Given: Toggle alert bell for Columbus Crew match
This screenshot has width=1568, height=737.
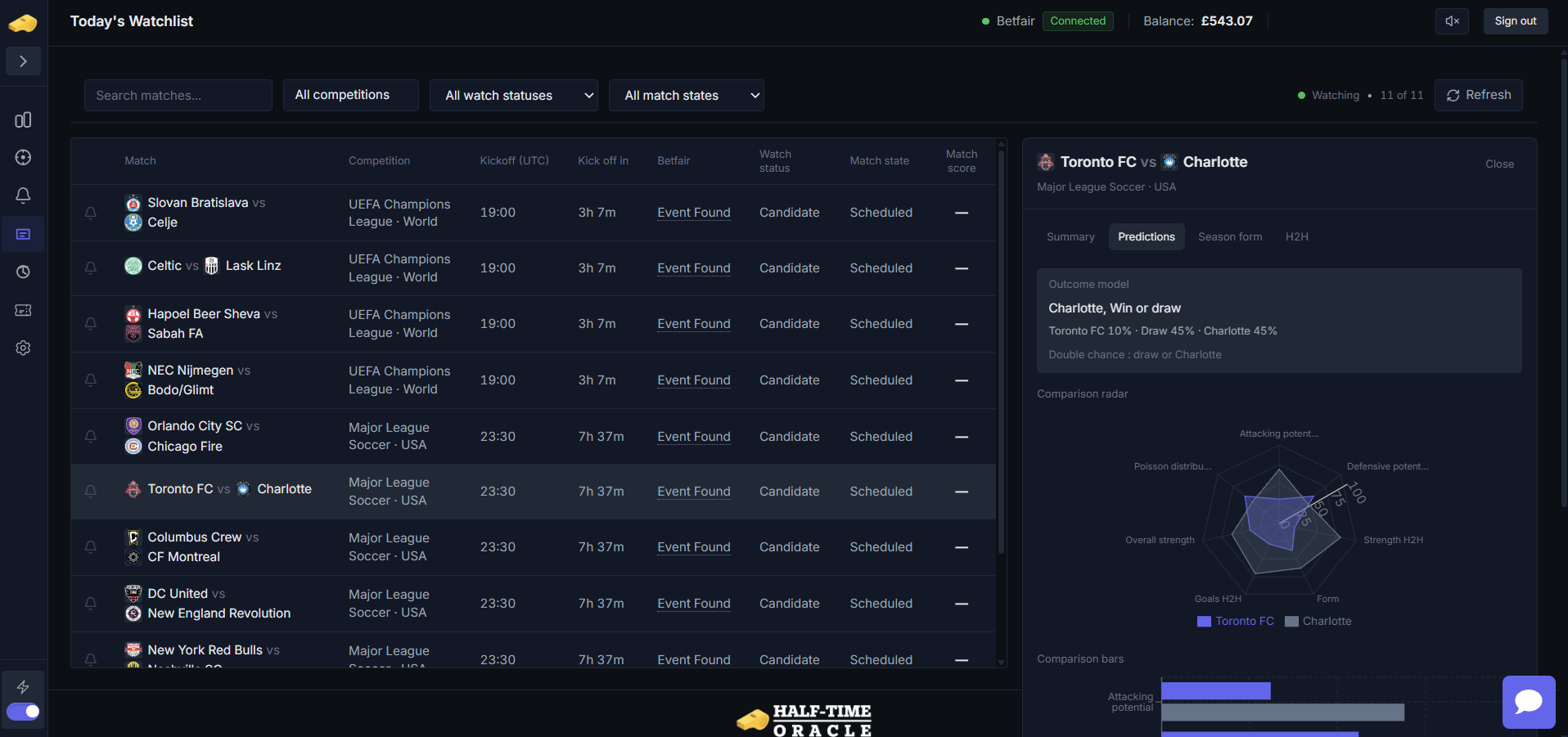Looking at the screenshot, I should pyautogui.click(x=91, y=547).
